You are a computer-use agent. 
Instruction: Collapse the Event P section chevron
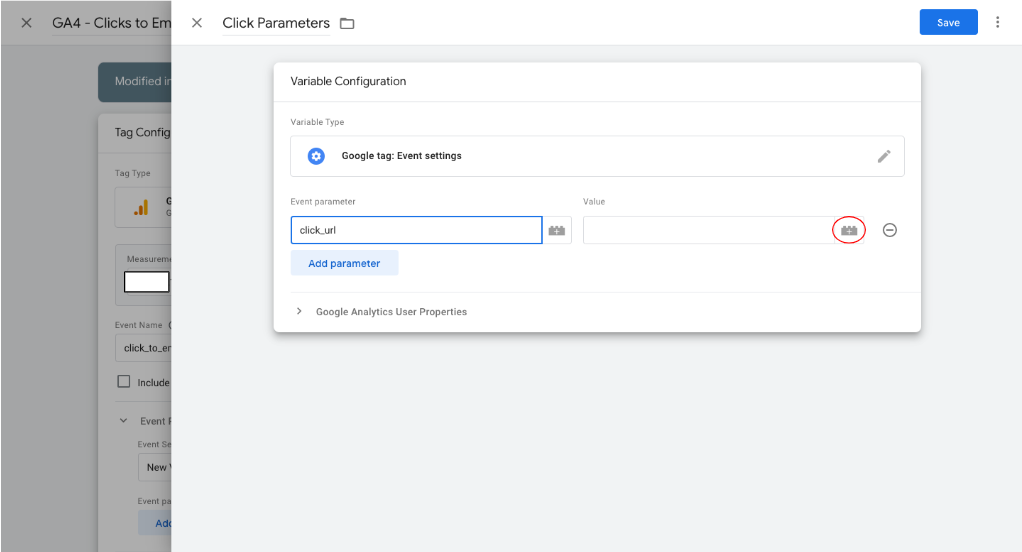[x=123, y=421]
